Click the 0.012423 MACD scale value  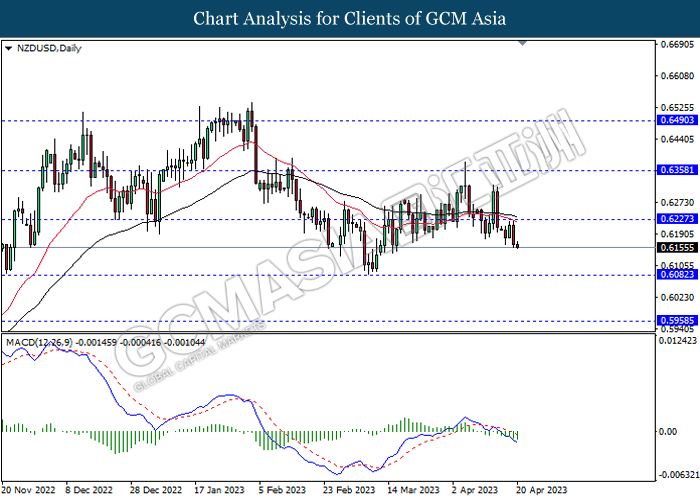click(x=677, y=341)
